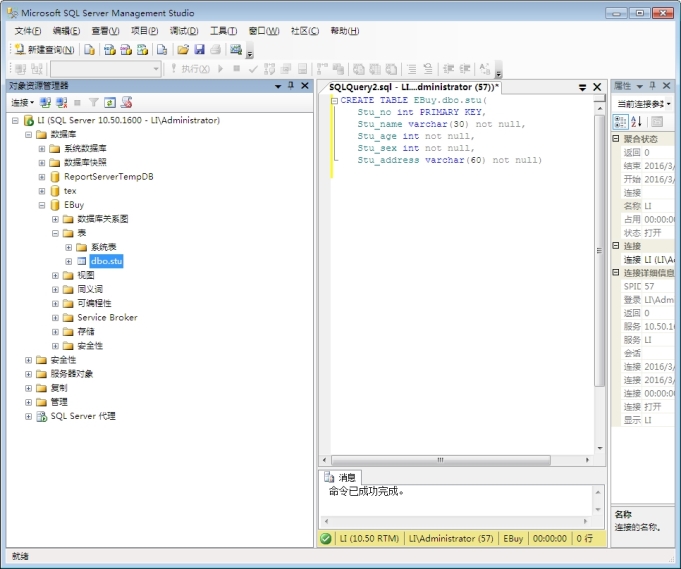The width and height of the screenshot is (681, 569).
Task: Click the alphabetical sort icon in Properties panel
Action: 636,122
